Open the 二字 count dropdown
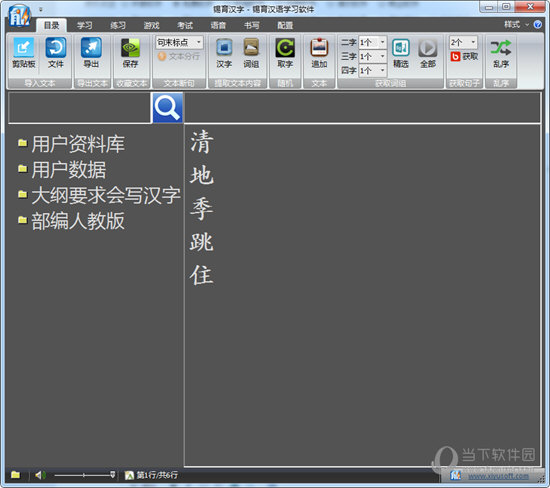Viewport: 550px width, 488px height. tap(373, 42)
